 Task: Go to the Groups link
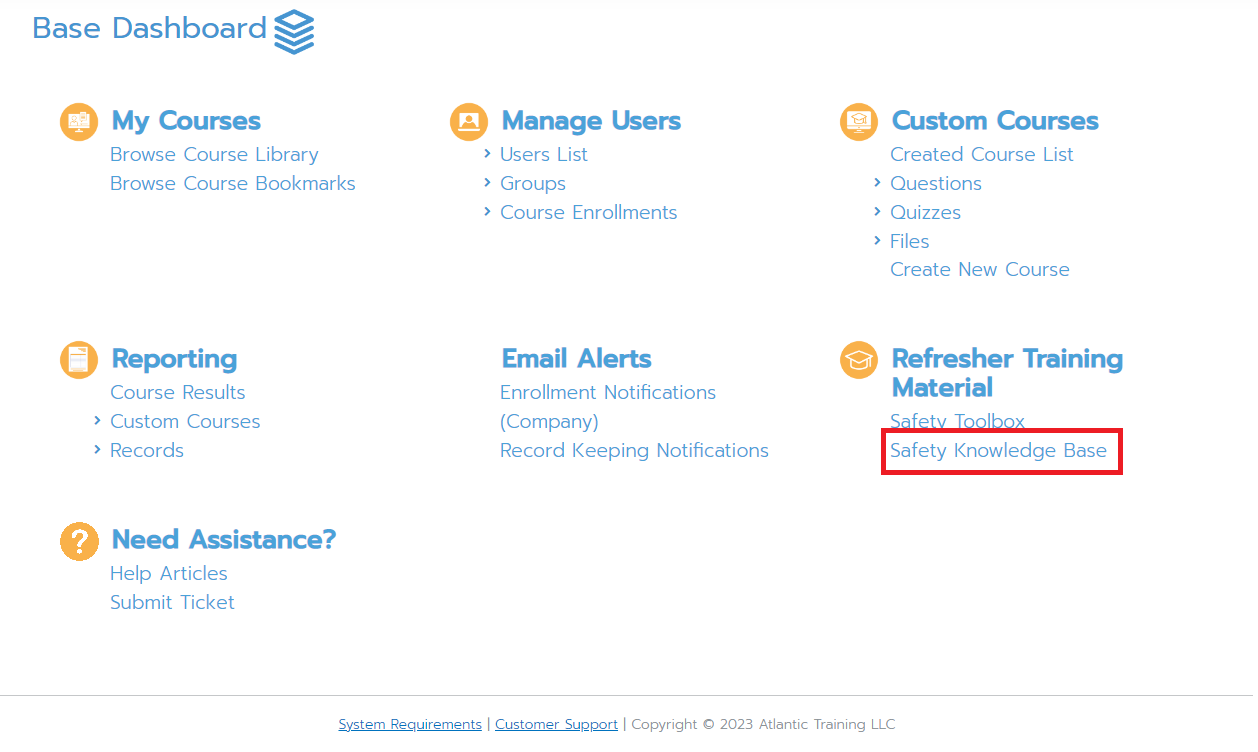click(533, 184)
